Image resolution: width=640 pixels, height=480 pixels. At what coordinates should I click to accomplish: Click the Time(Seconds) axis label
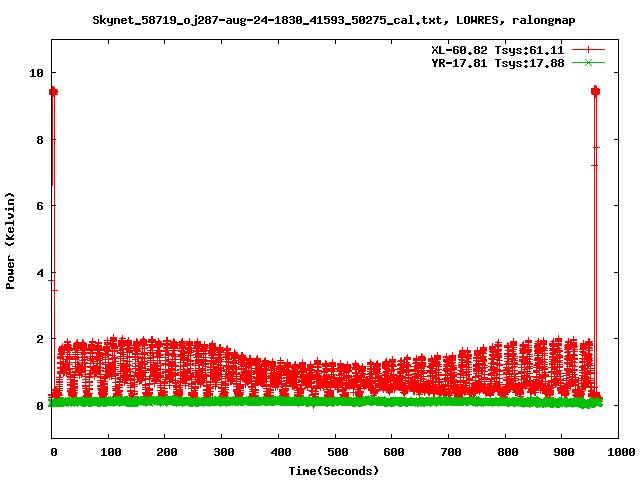pyautogui.click(x=333, y=471)
